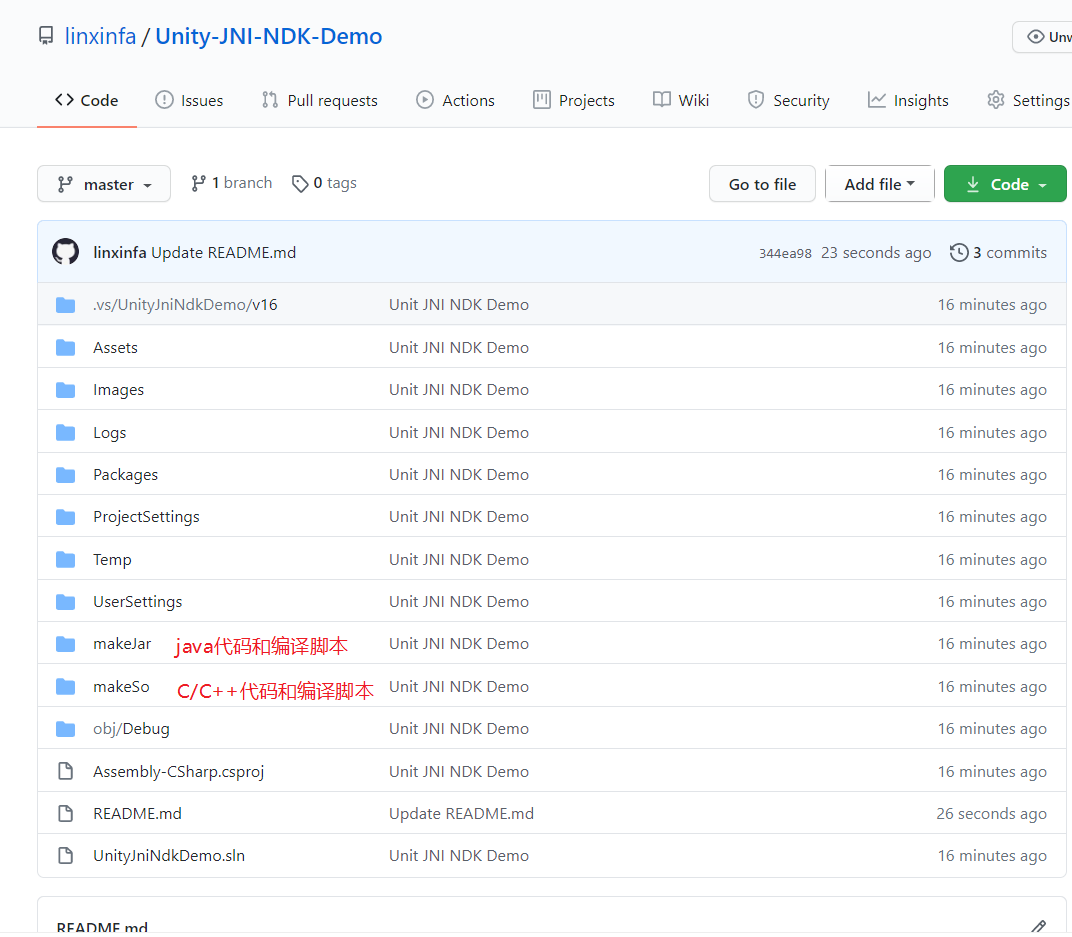Open the linxinfa owner profile link

tap(100, 36)
